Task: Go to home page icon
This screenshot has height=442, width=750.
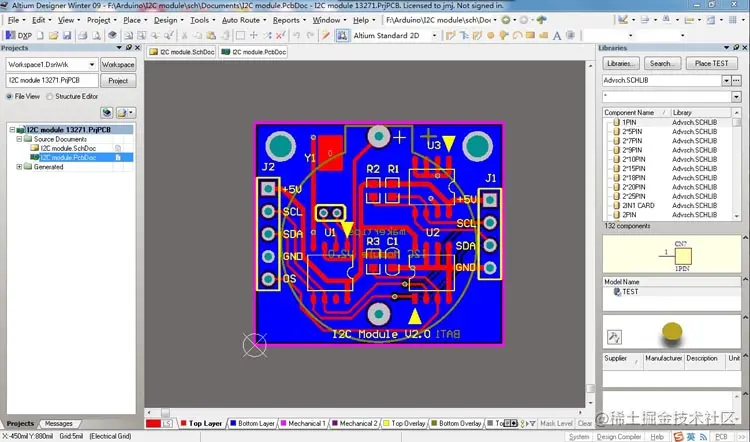Action: [x=541, y=20]
